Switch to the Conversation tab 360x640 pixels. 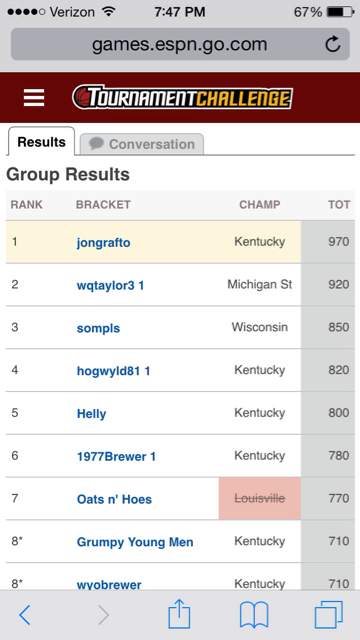tap(142, 144)
